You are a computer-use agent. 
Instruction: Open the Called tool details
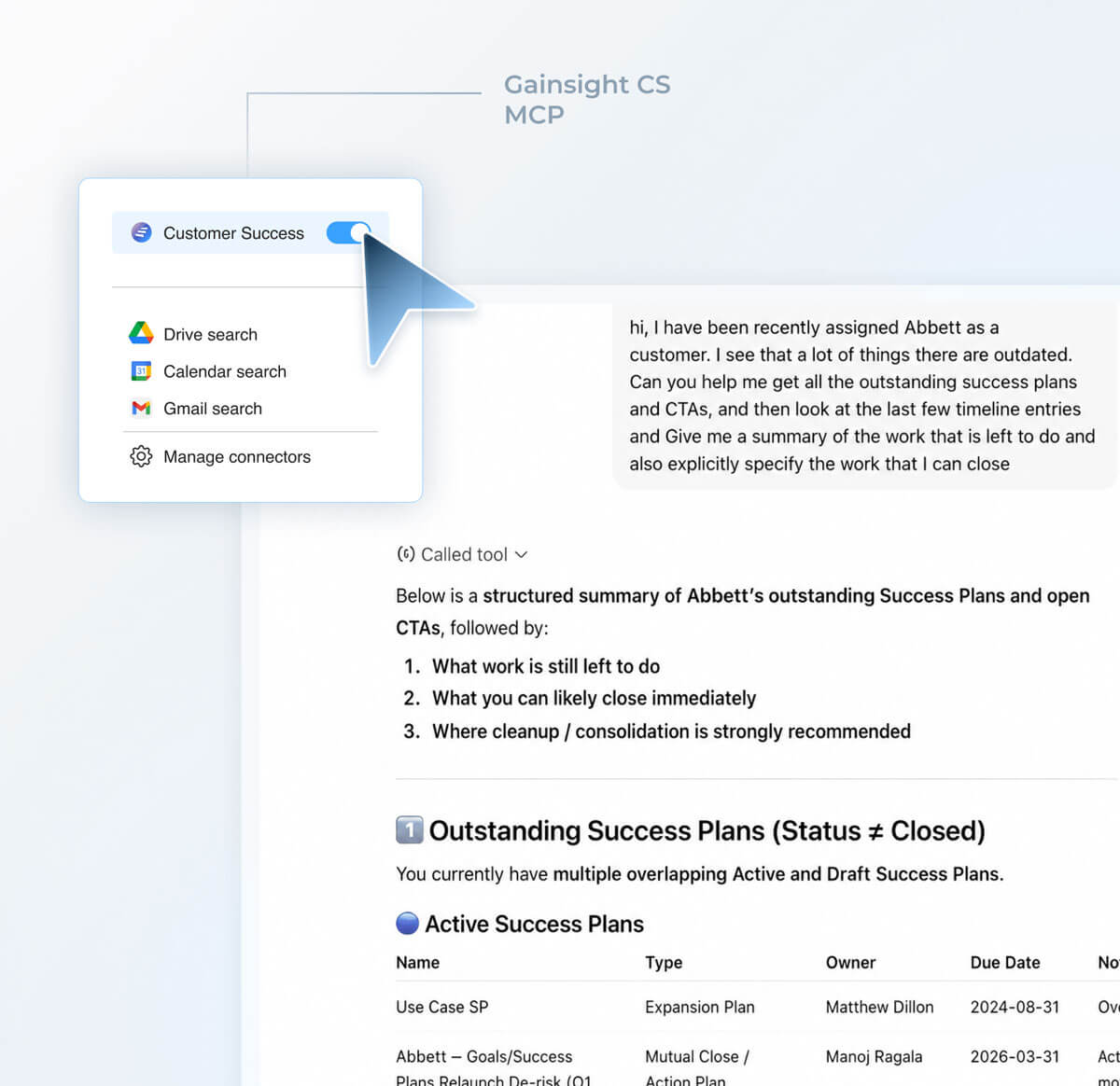coord(464,554)
